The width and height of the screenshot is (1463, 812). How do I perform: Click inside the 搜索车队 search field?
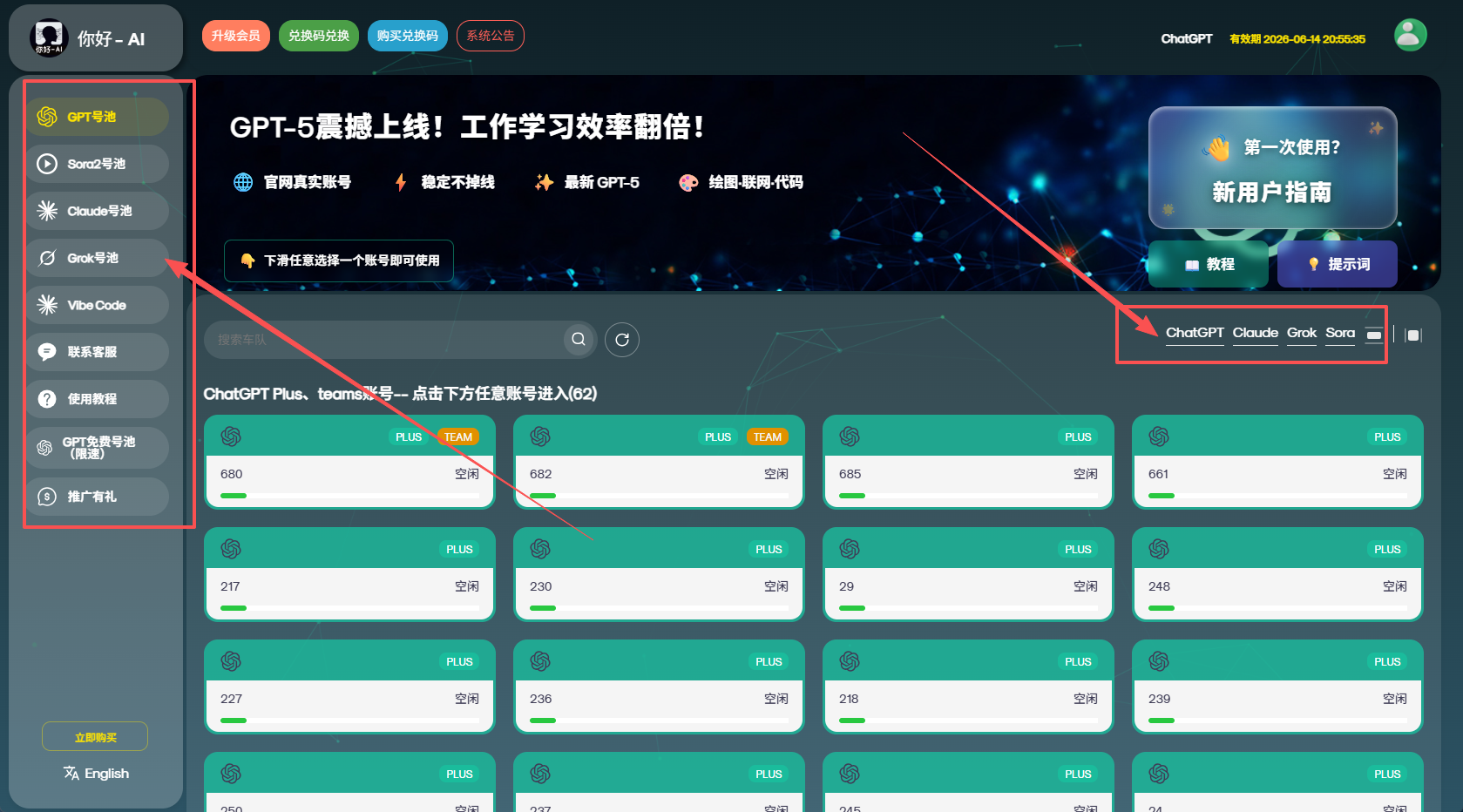(375, 339)
